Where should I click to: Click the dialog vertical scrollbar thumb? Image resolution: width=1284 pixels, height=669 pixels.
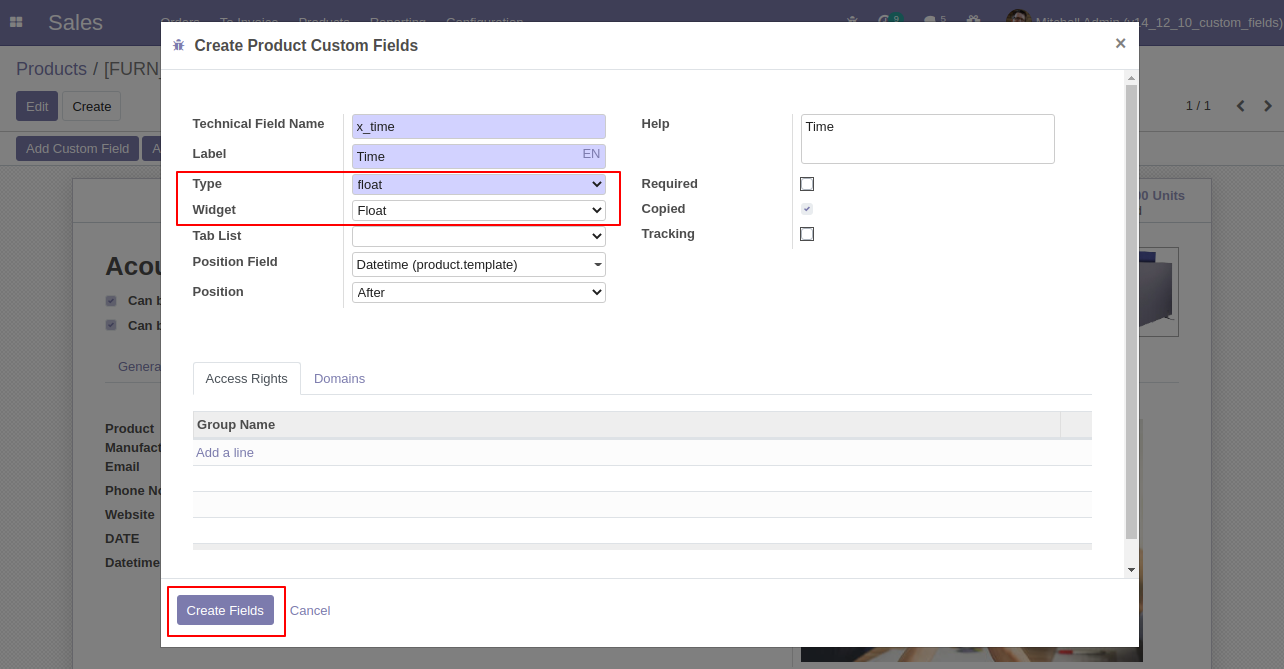pyautogui.click(x=1131, y=312)
